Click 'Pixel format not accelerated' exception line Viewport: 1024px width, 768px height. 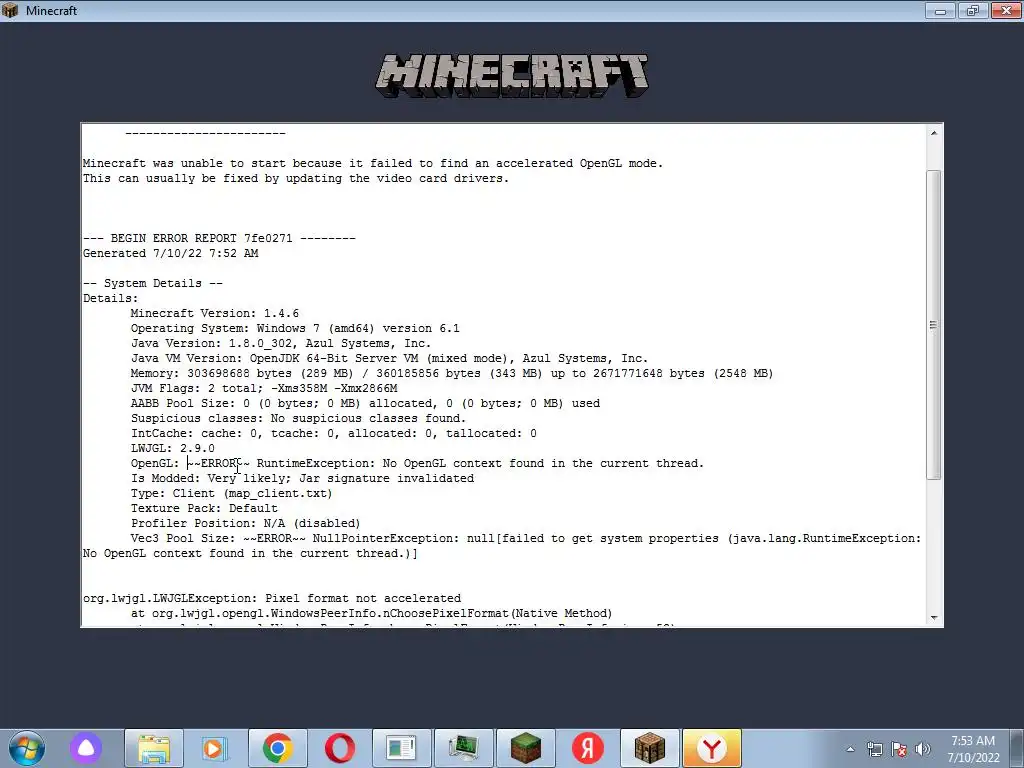tap(272, 598)
